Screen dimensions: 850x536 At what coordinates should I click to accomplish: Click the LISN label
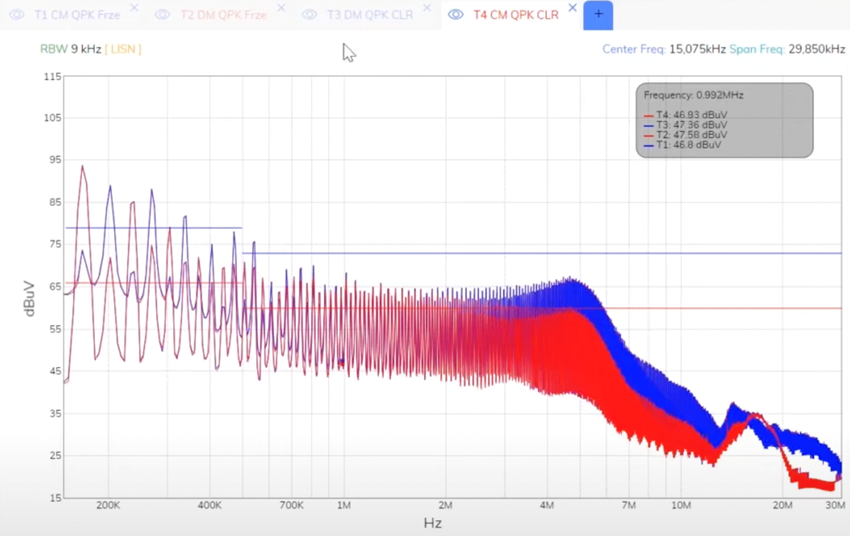[123, 49]
